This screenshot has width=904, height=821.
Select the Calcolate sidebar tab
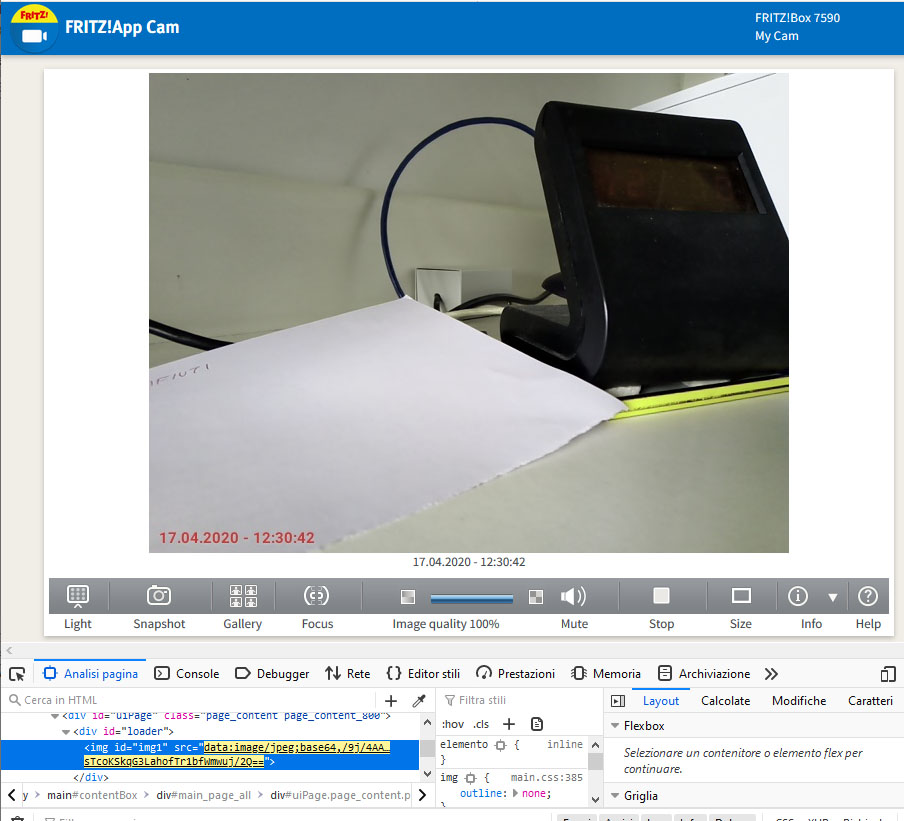(x=725, y=701)
